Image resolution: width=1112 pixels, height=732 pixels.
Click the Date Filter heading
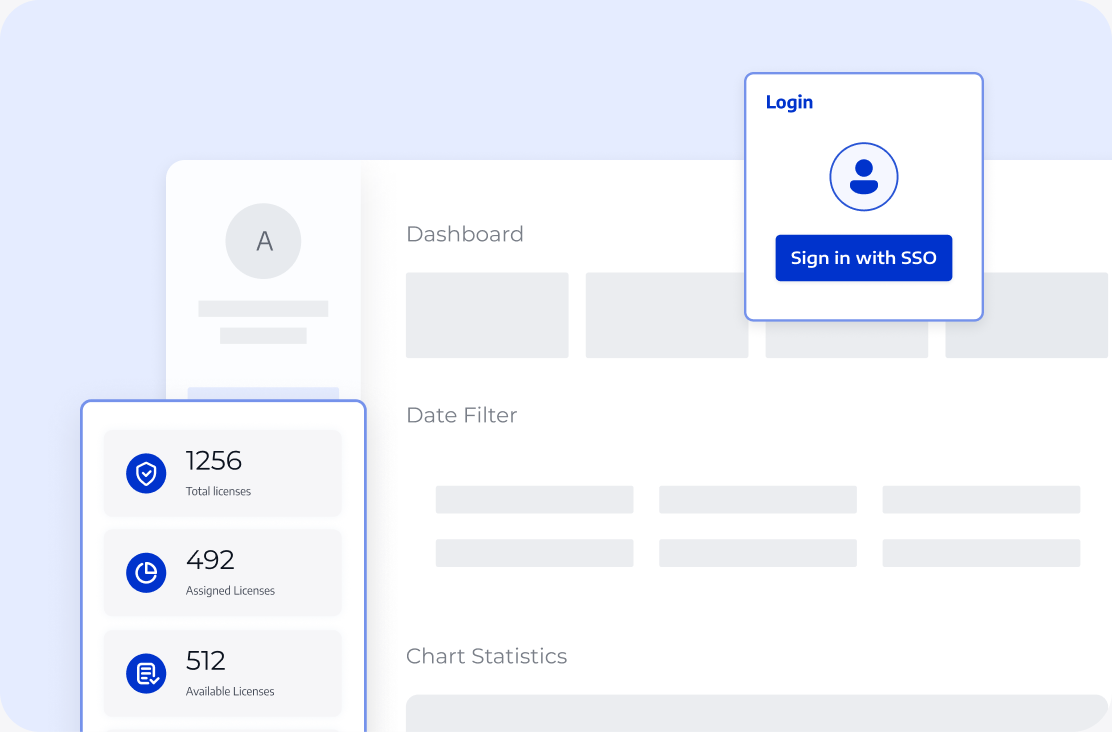[462, 415]
